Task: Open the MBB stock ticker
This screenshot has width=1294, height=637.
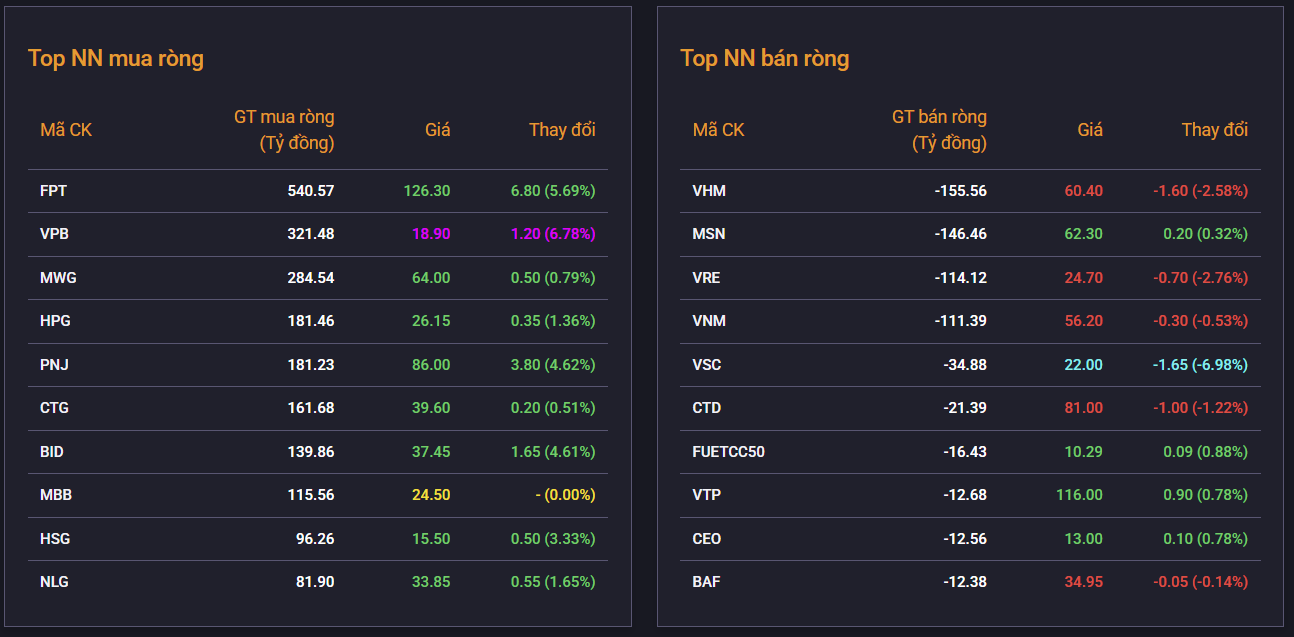Action: (x=56, y=495)
